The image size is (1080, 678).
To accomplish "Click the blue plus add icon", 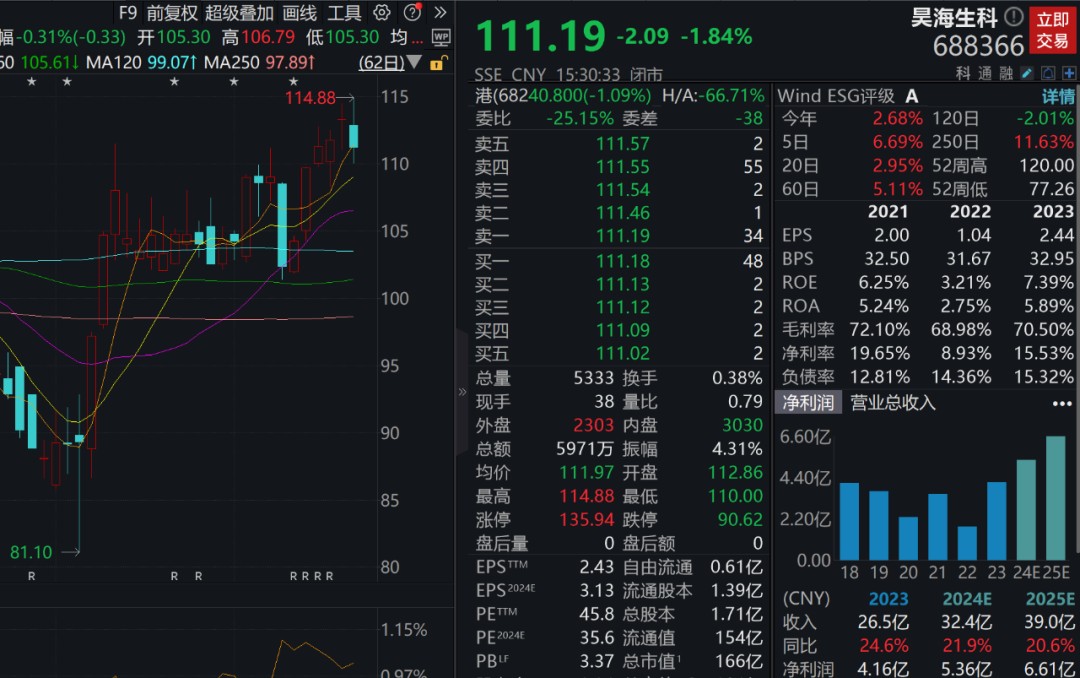I will pos(1069,73).
